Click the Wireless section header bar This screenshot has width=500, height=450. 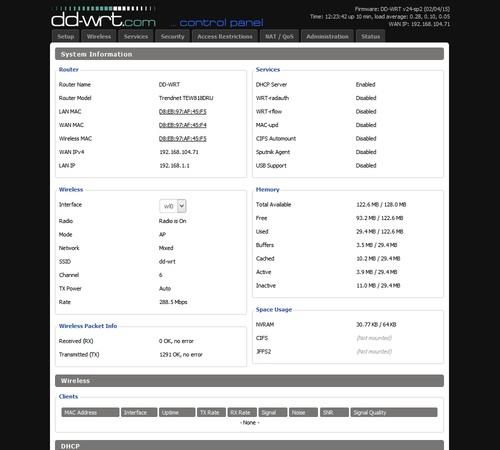click(x=249, y=381)
